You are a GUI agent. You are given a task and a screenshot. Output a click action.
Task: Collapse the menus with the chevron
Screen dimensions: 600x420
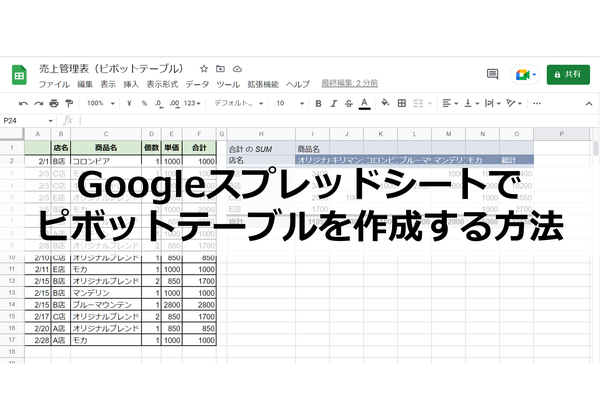(589, 104)
